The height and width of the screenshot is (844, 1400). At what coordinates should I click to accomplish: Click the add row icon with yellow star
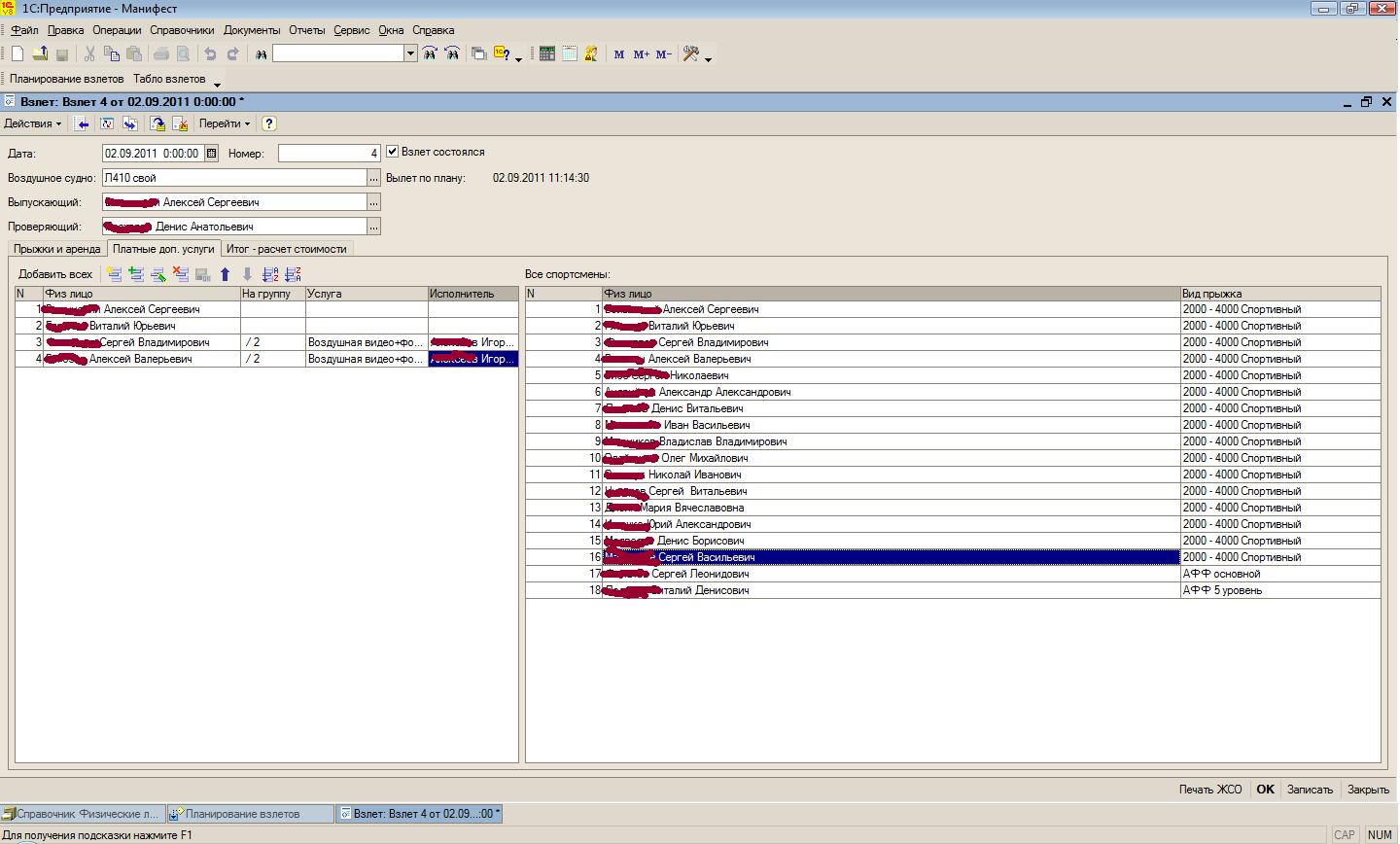coord(115,274)
